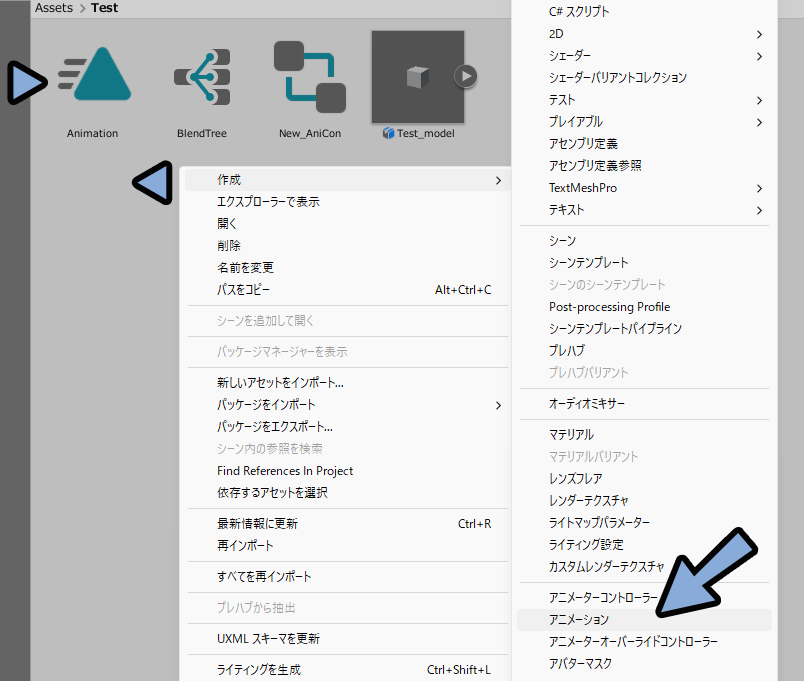Create an アニメーターオーバーライドコントローラー
This screenshot has width=804, height=681.
point(645,642)
